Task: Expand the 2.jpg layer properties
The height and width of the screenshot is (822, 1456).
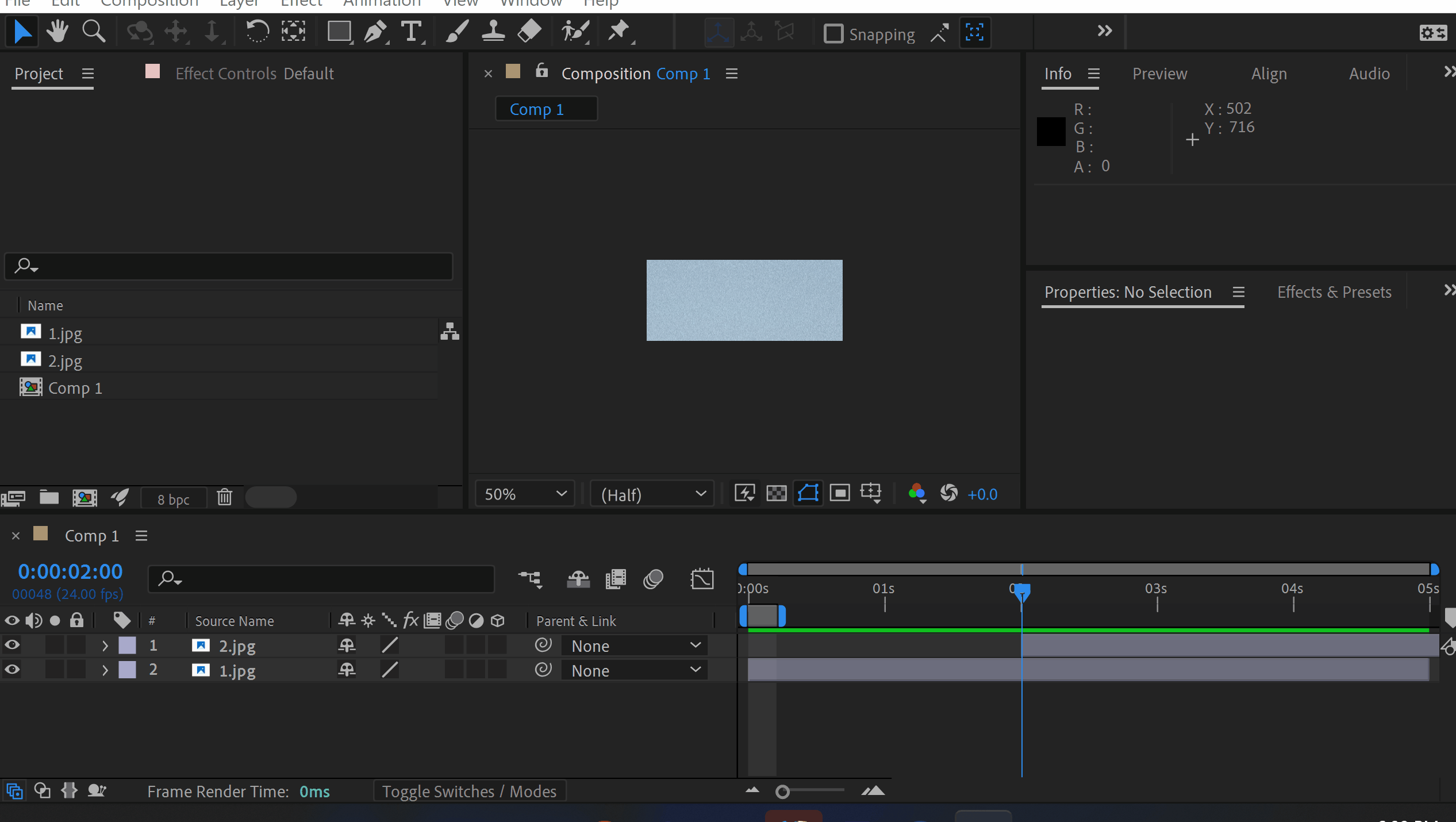Action: pyautogui.click(x=105, y=646)
